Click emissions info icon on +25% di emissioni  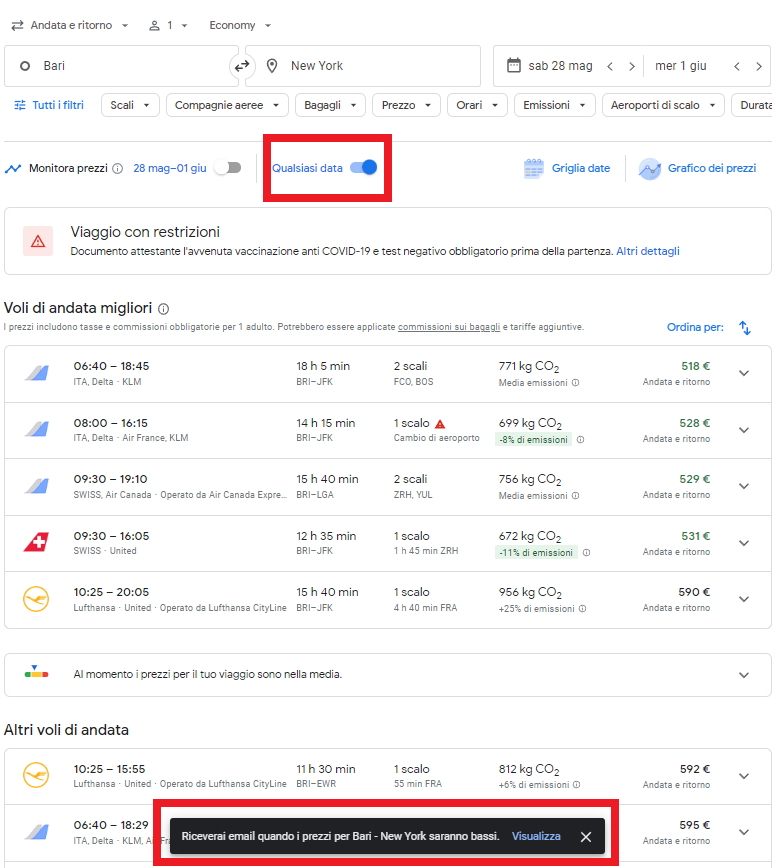[x=583, y=608]
